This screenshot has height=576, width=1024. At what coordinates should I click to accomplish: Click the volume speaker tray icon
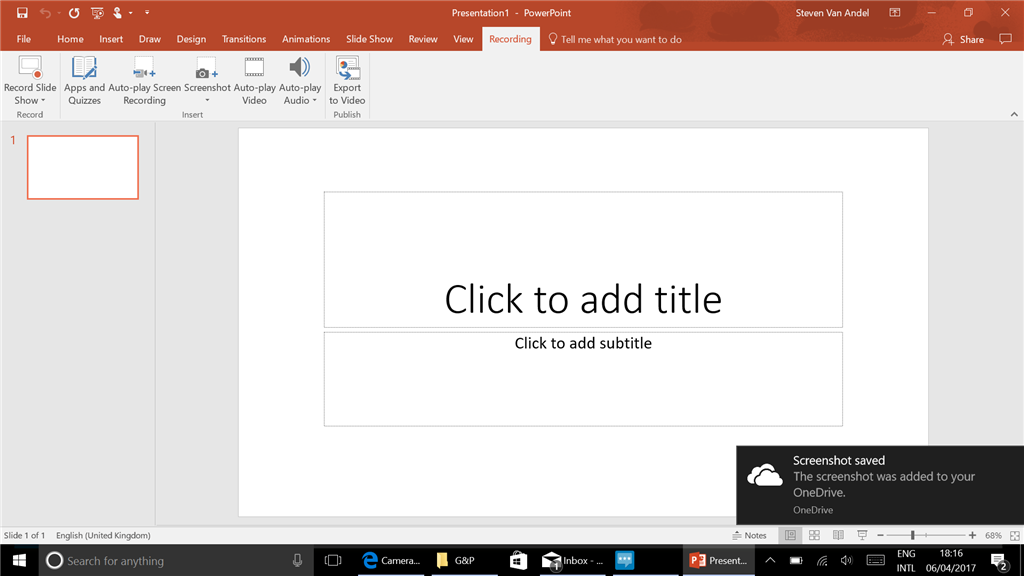(846, 560)
